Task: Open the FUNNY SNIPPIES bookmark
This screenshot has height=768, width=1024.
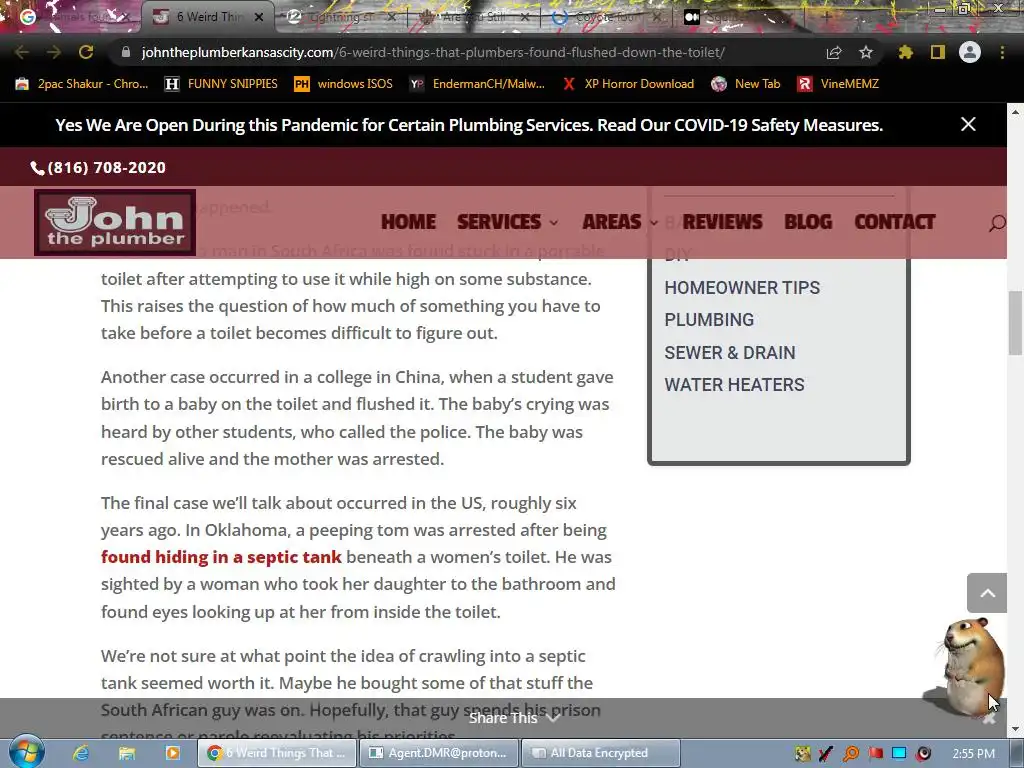Action: coord(221,84)
